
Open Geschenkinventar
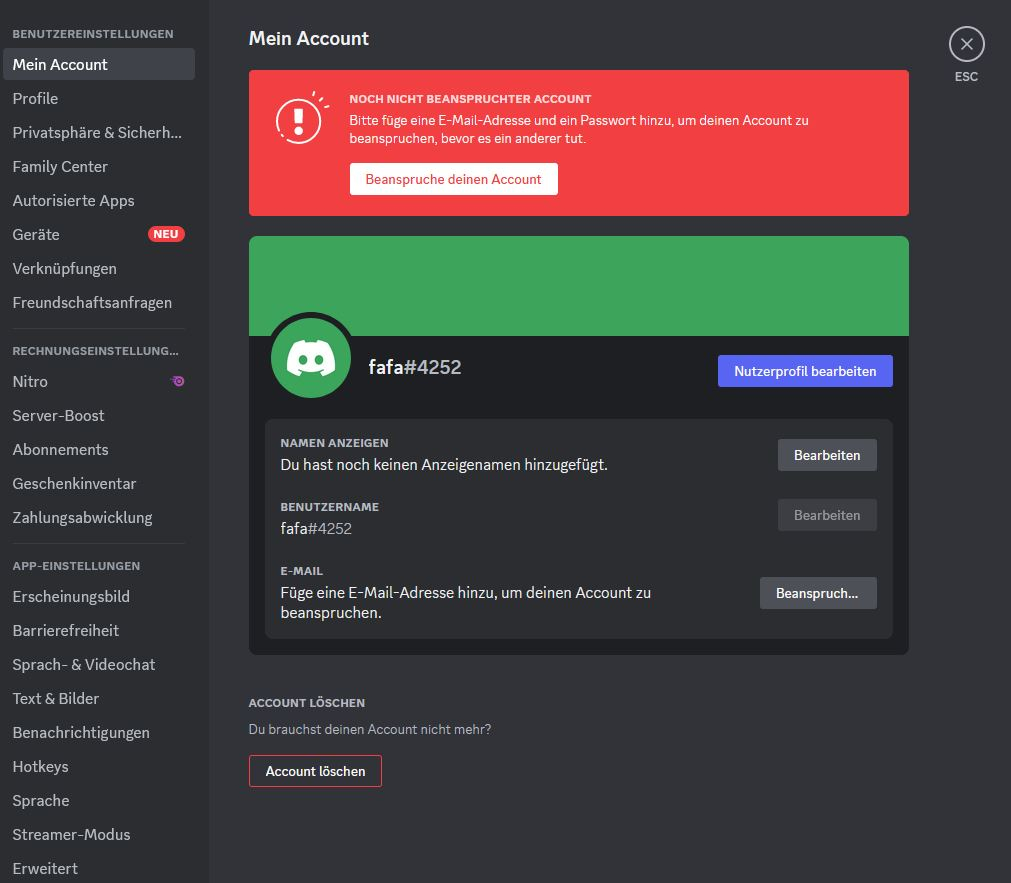point(99,484)
